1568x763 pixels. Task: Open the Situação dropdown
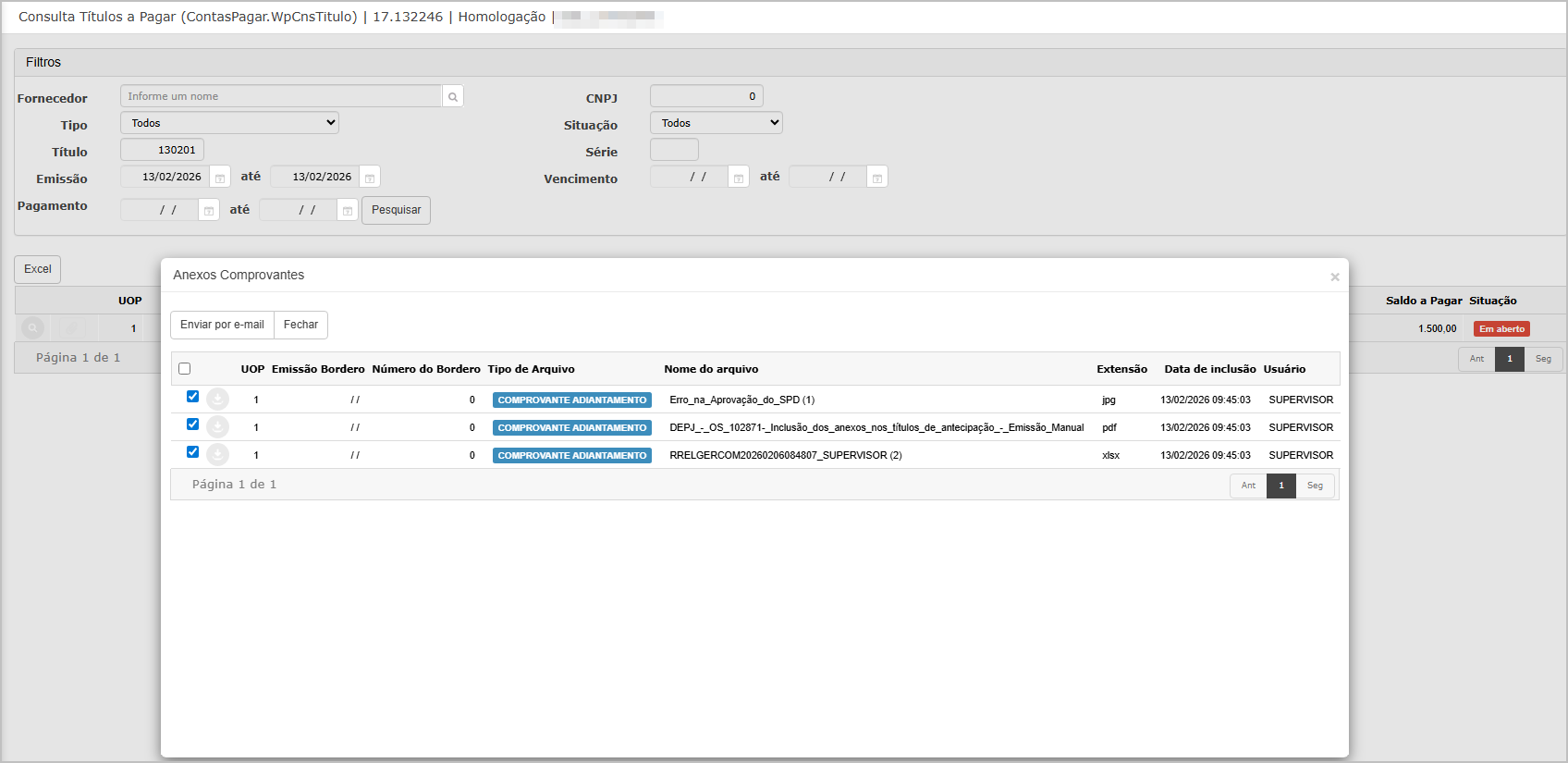point(716,123)
